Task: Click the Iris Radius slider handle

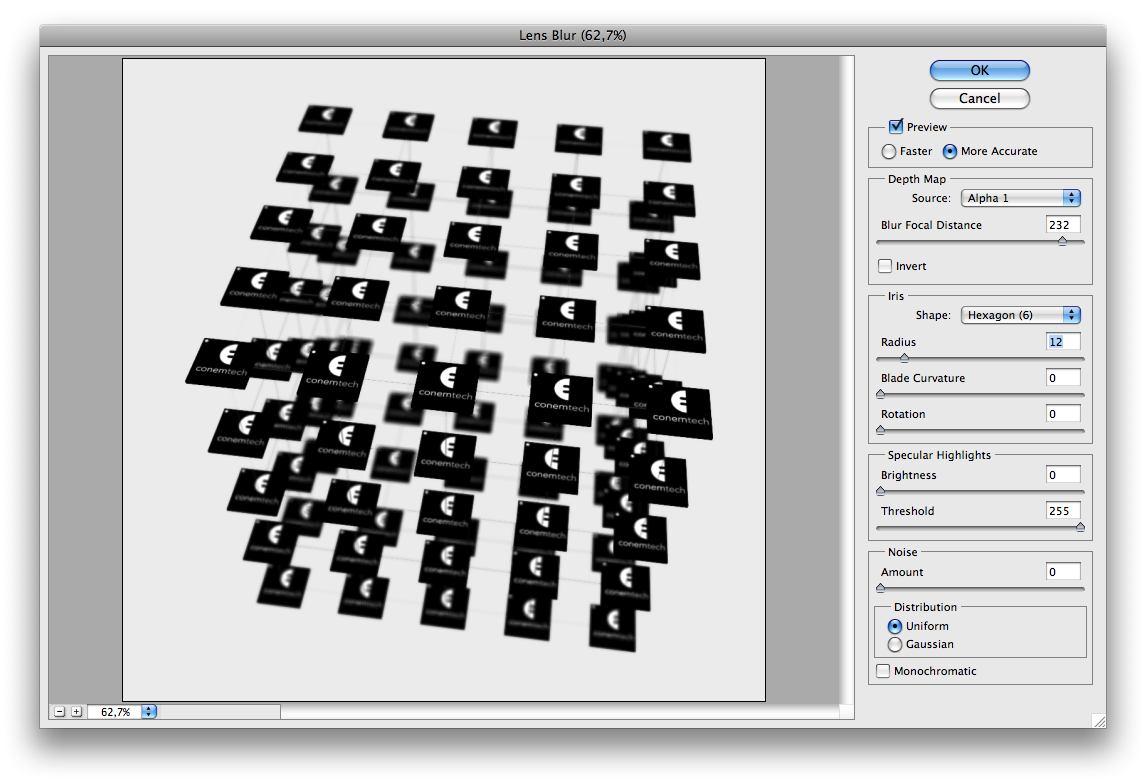Action: pos(904,357)
